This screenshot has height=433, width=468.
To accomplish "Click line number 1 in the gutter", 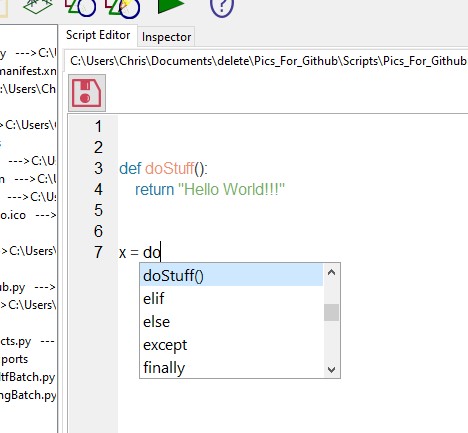I will [98, 127].
